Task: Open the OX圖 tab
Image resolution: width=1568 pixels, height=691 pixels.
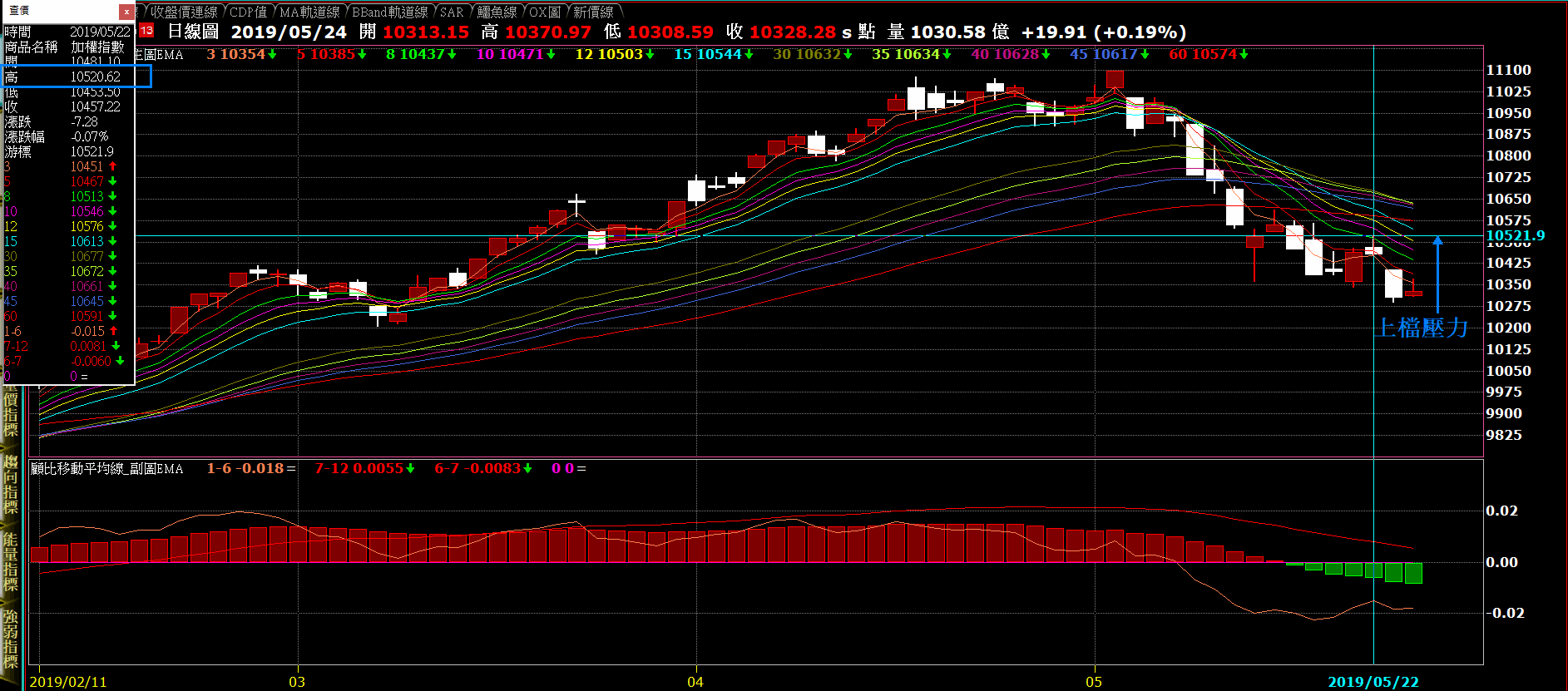Action: (545, 12)
